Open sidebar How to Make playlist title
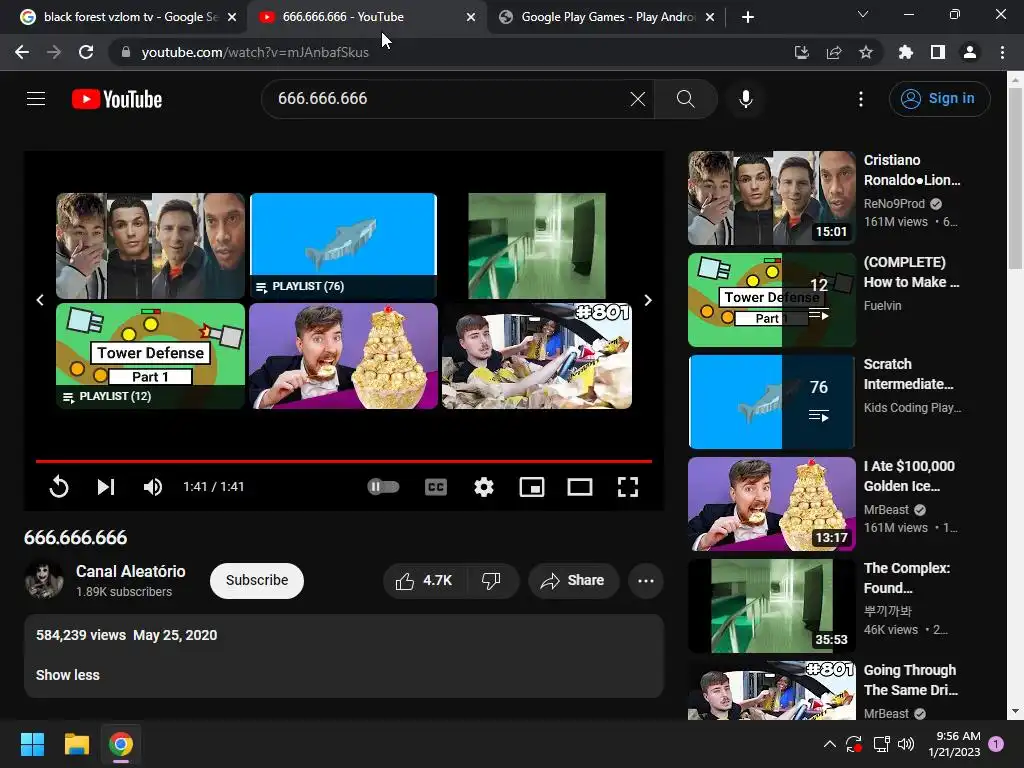This screenshot has width=1024, height=768. pyautogui.click(x=912, y=272)
